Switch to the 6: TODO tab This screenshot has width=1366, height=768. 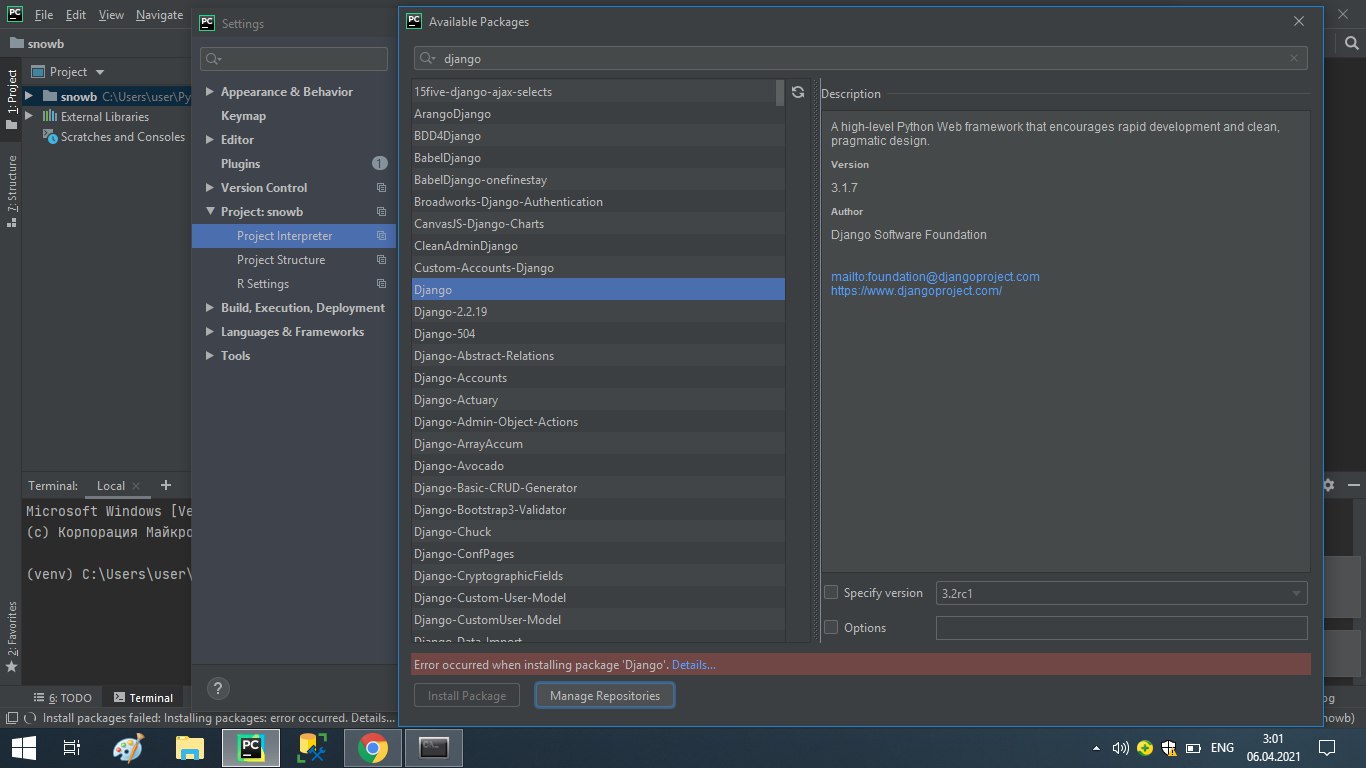[62, 698]
